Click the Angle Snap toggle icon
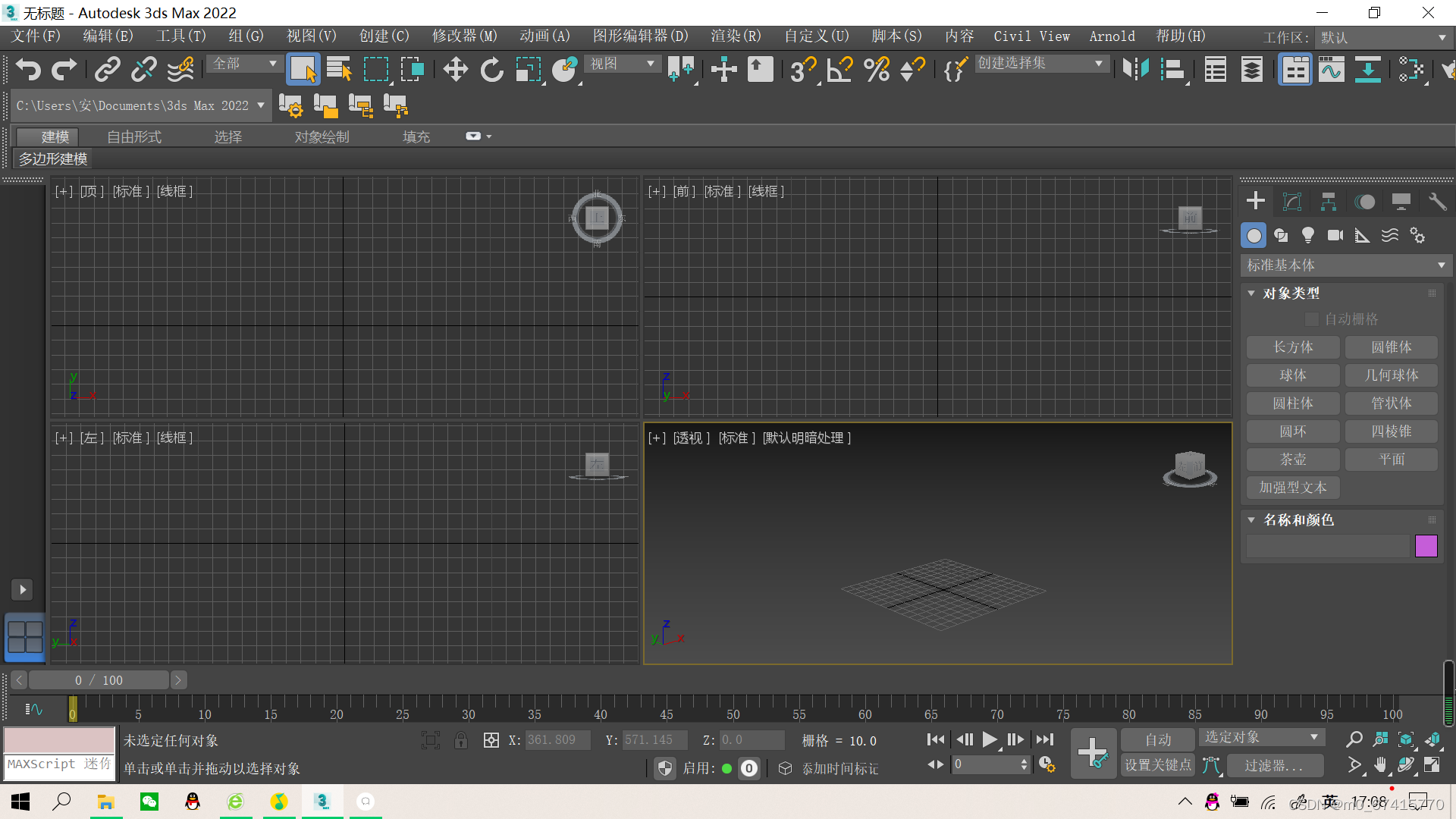The height and width of the screenshot is (819, 1456). tap(839, 70)
